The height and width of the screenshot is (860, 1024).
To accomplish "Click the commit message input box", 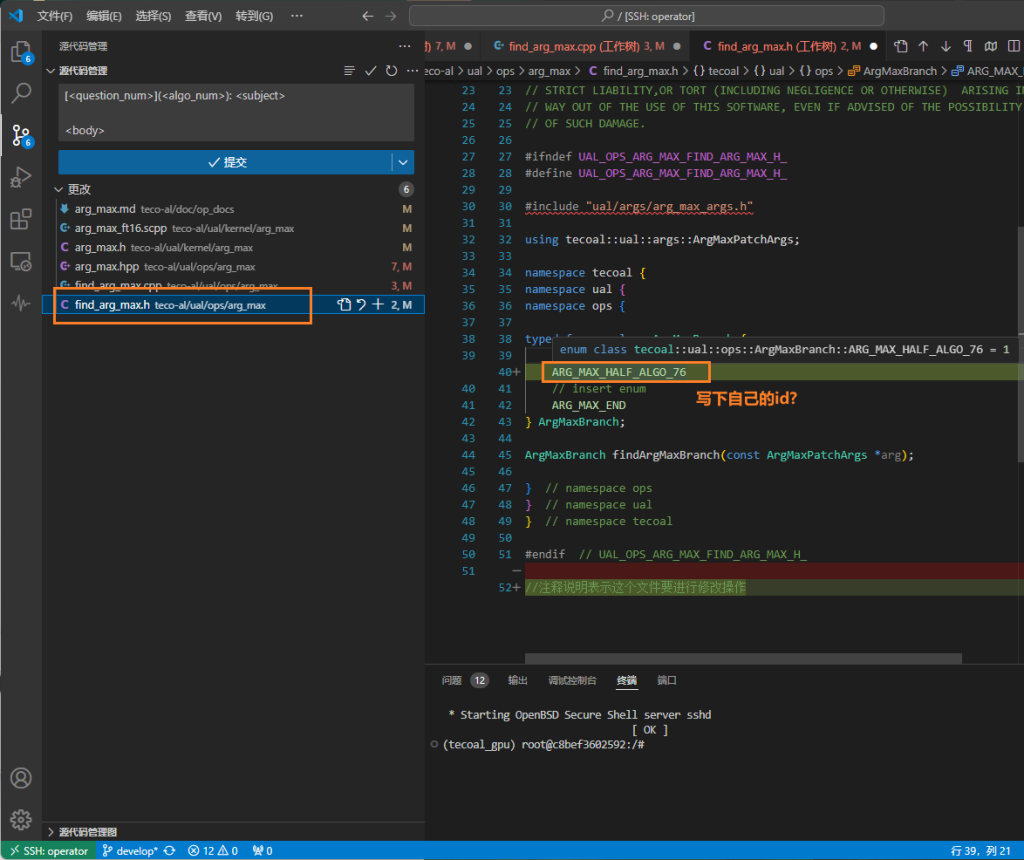I will pyautogui.click(x=236, y=112).
